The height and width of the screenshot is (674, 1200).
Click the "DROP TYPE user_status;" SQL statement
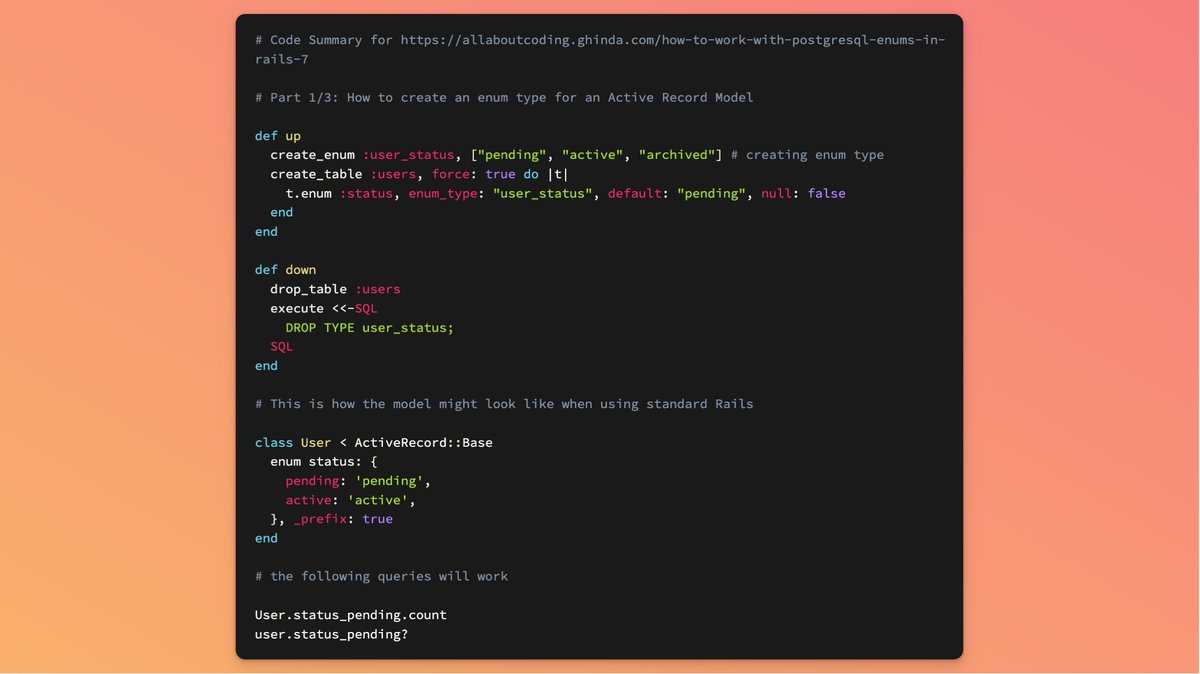[x=370, y=327]
